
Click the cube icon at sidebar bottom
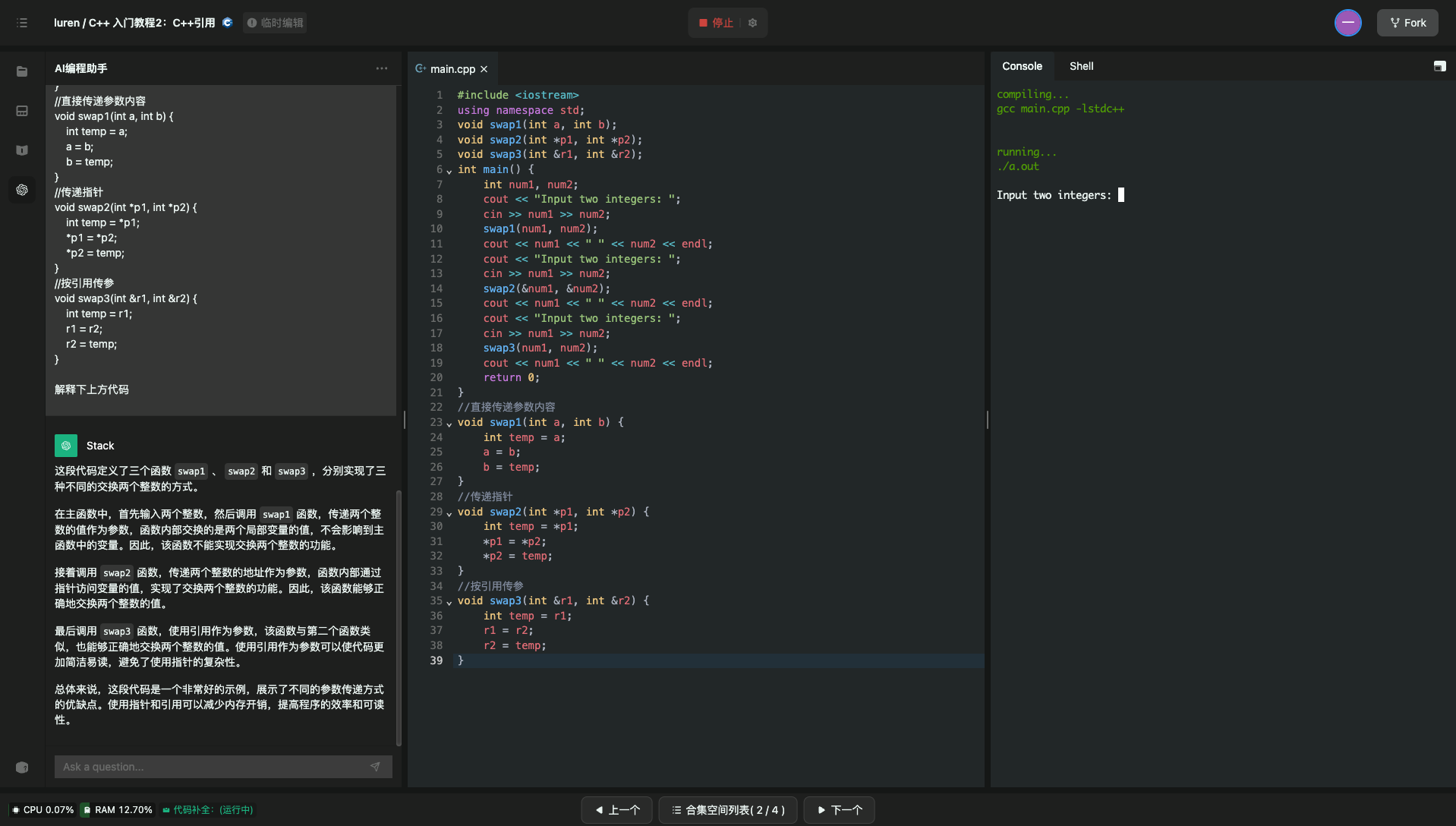click(22, 768)
